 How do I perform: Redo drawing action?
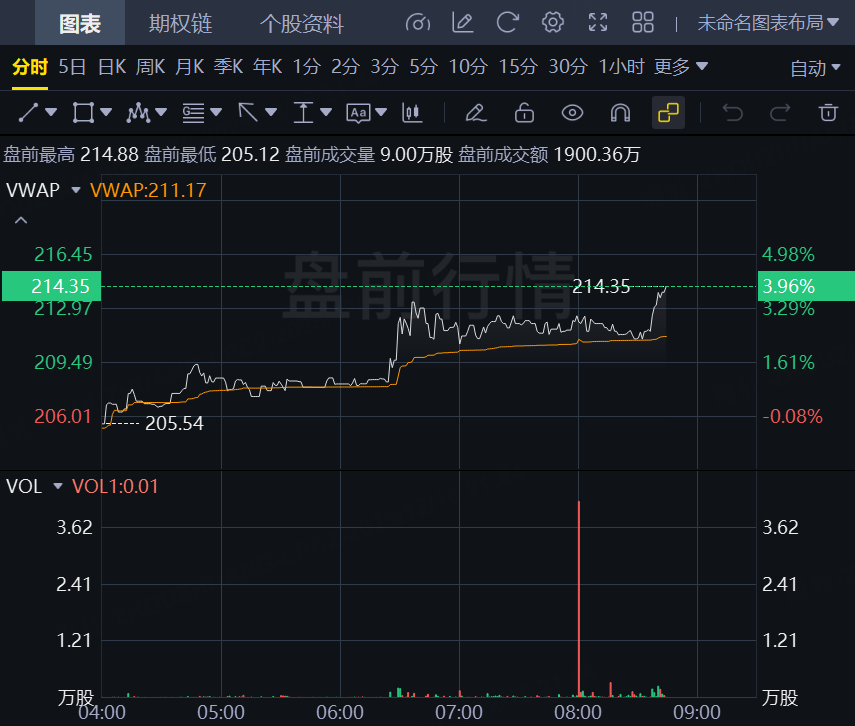click(780, 113)
